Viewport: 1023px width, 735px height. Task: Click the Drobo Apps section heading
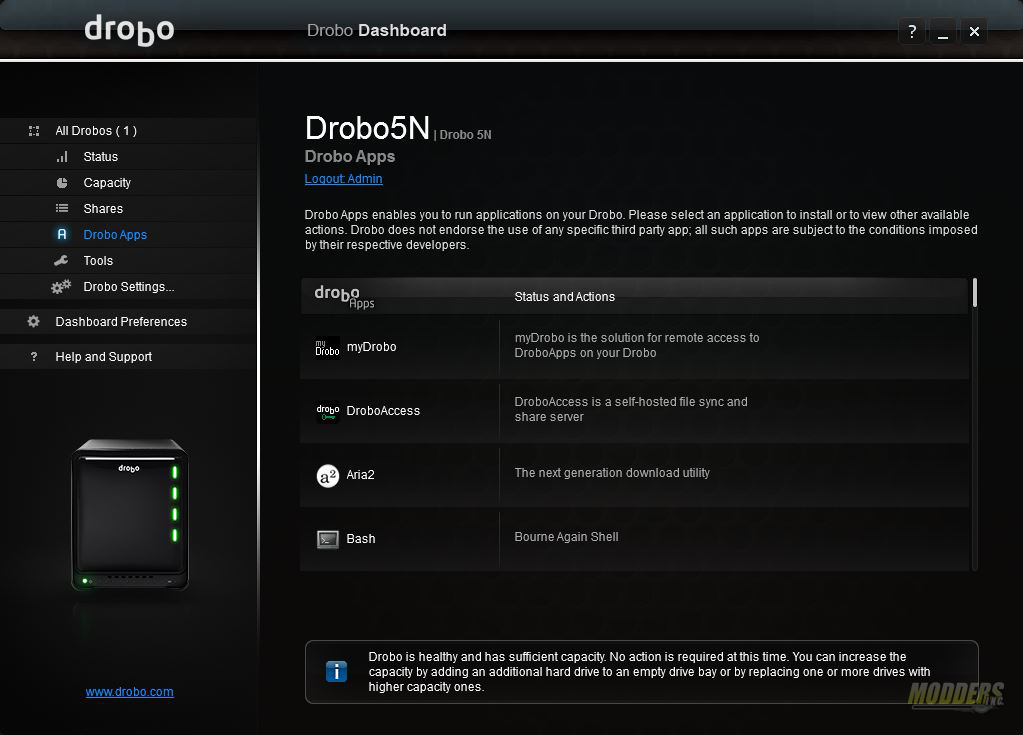pos(350,157)
